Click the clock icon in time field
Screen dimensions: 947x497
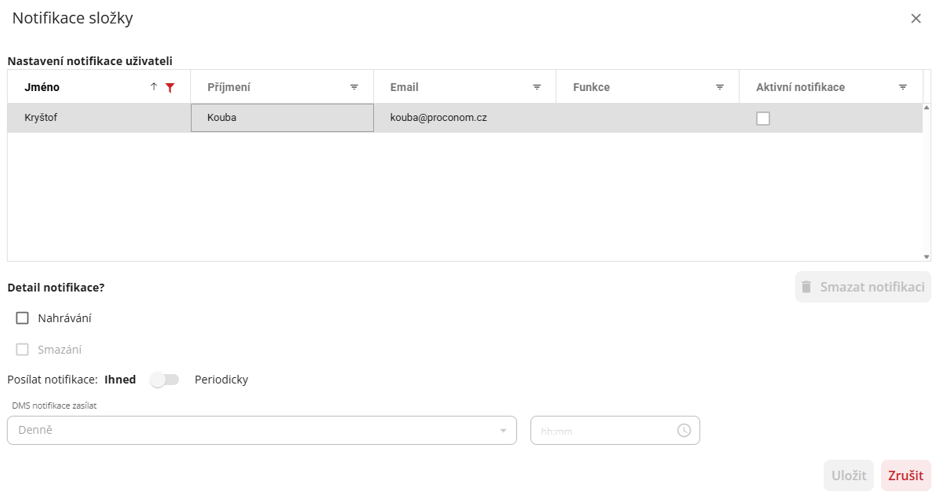pos(684,430)
